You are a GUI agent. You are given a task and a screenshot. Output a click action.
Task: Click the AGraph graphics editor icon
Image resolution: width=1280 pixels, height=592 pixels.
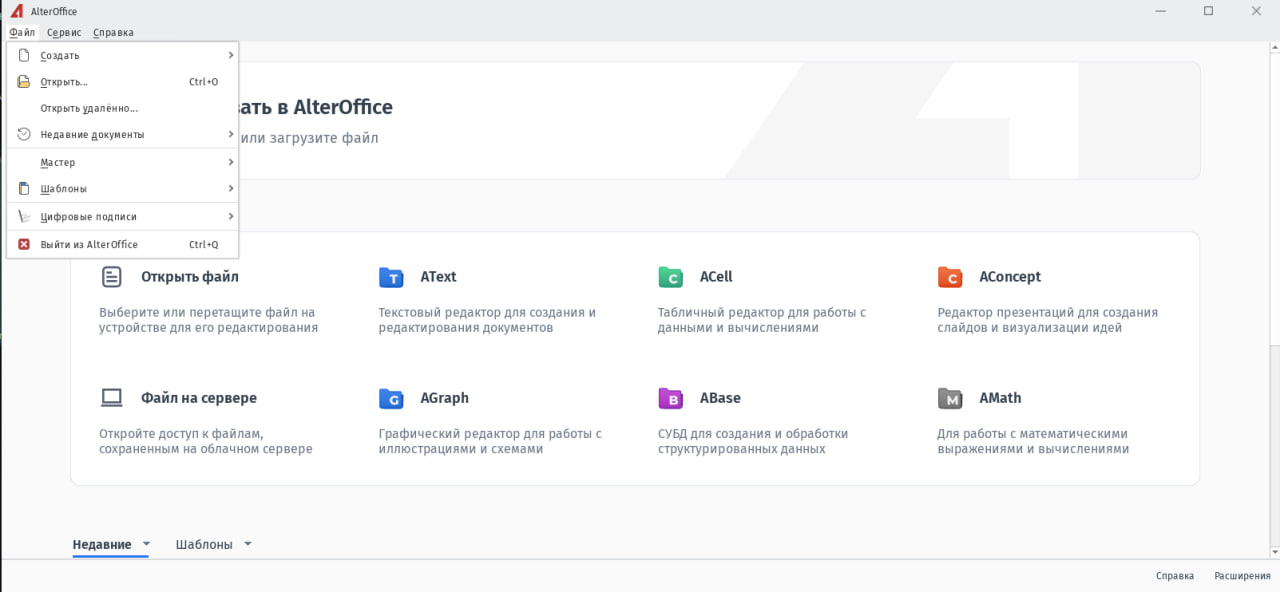coord(390,399)
